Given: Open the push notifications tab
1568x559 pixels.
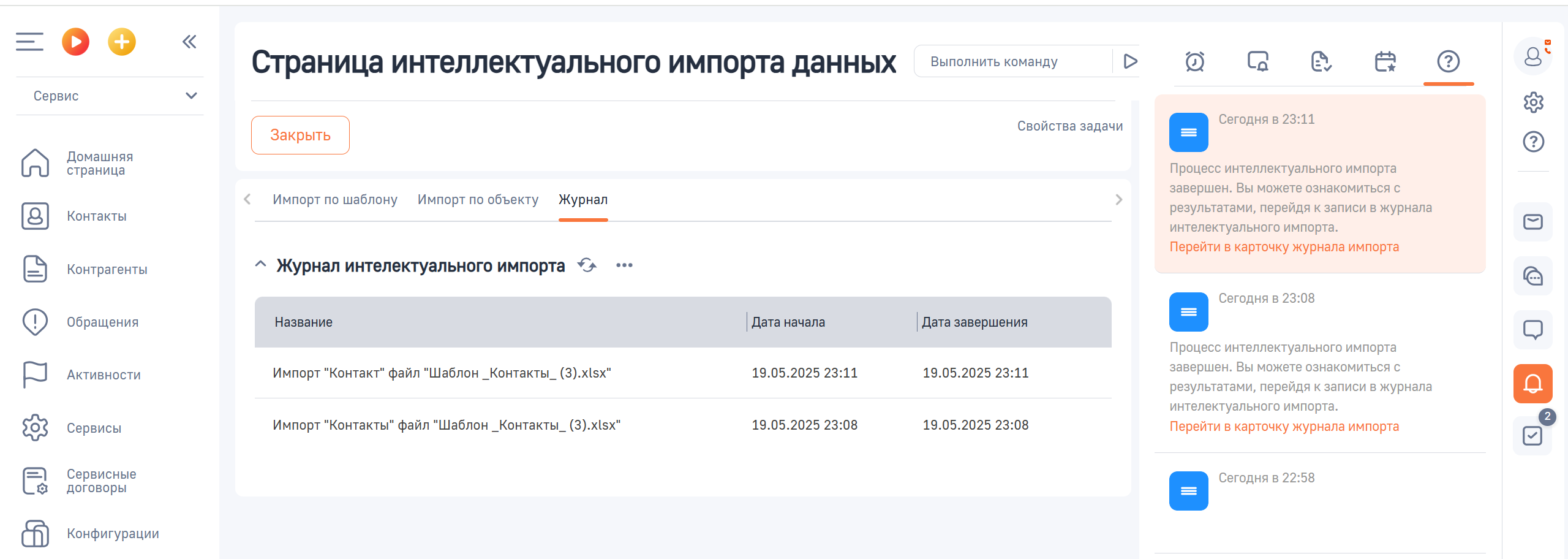Looking at the screenshot, I should pyautogui.click(x=1259, y=61).
